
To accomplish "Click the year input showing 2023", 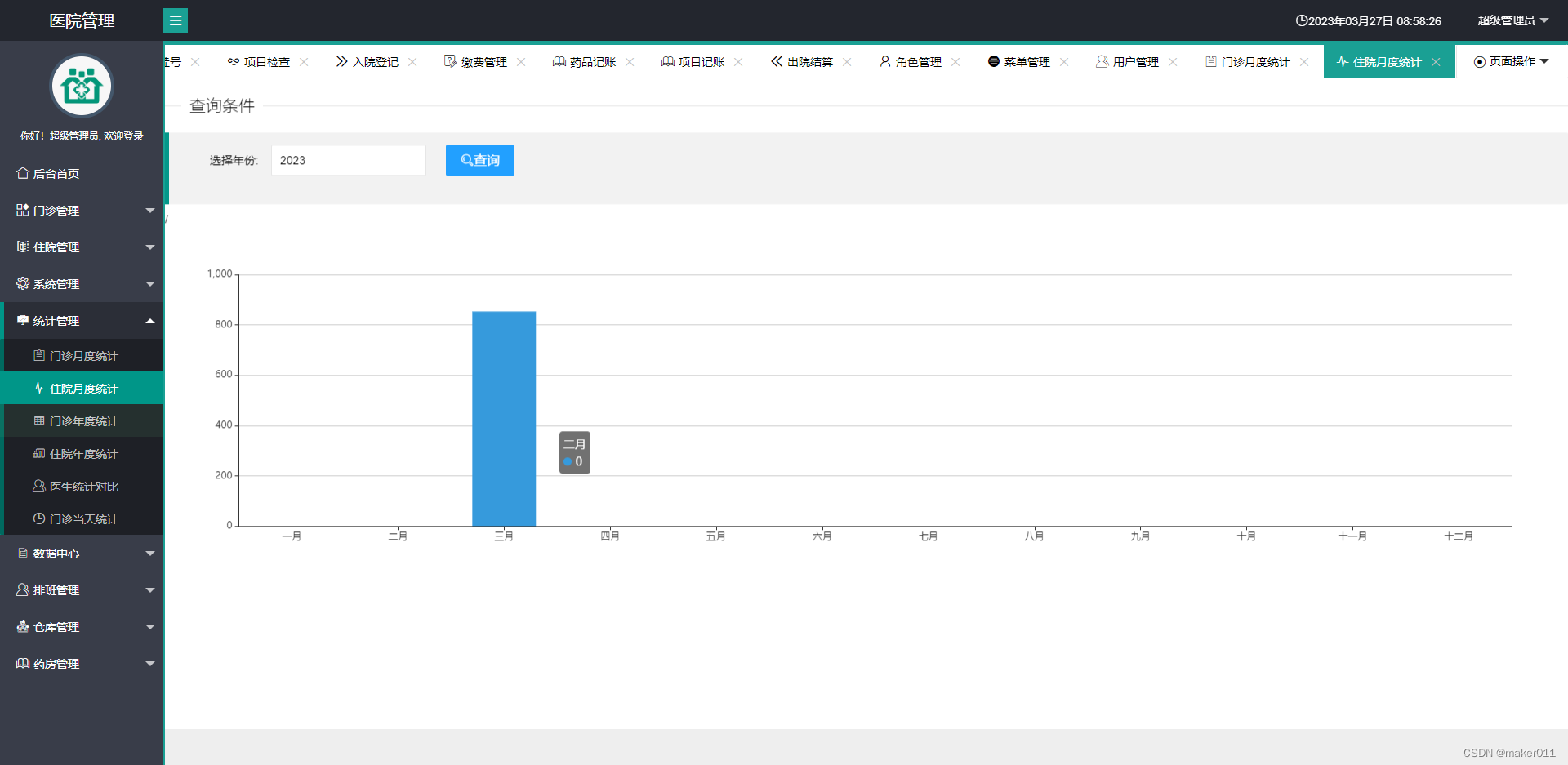I will [349, 160].
